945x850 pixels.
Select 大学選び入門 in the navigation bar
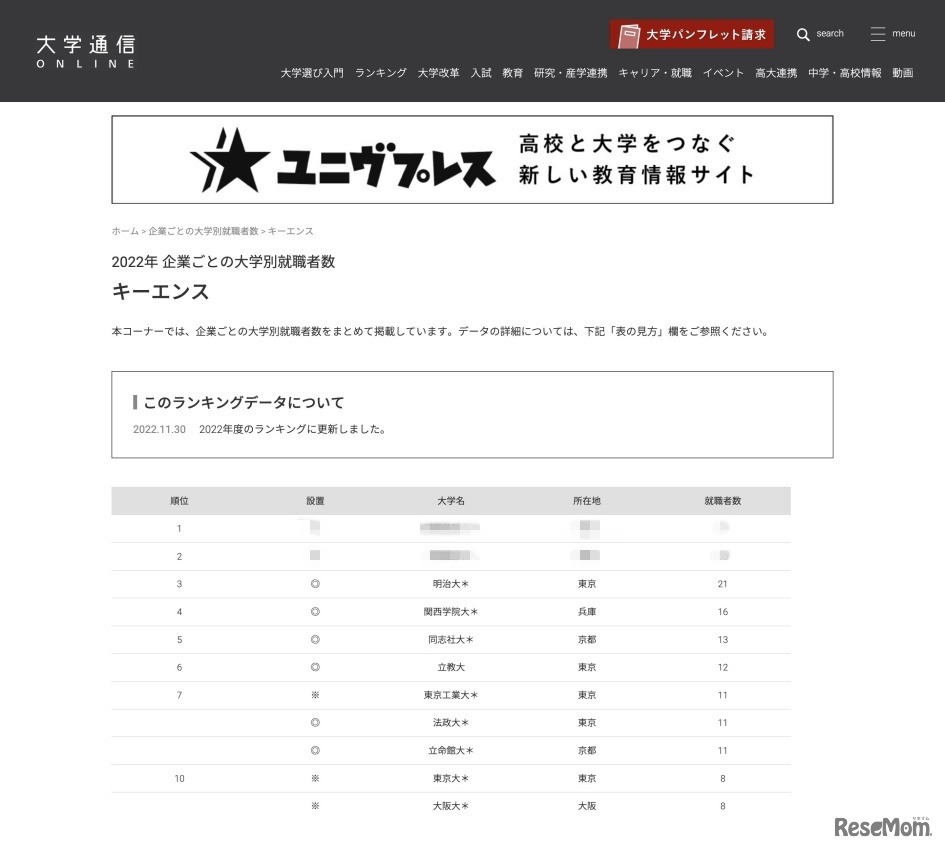pyautogui.click(x=314, y=73)
